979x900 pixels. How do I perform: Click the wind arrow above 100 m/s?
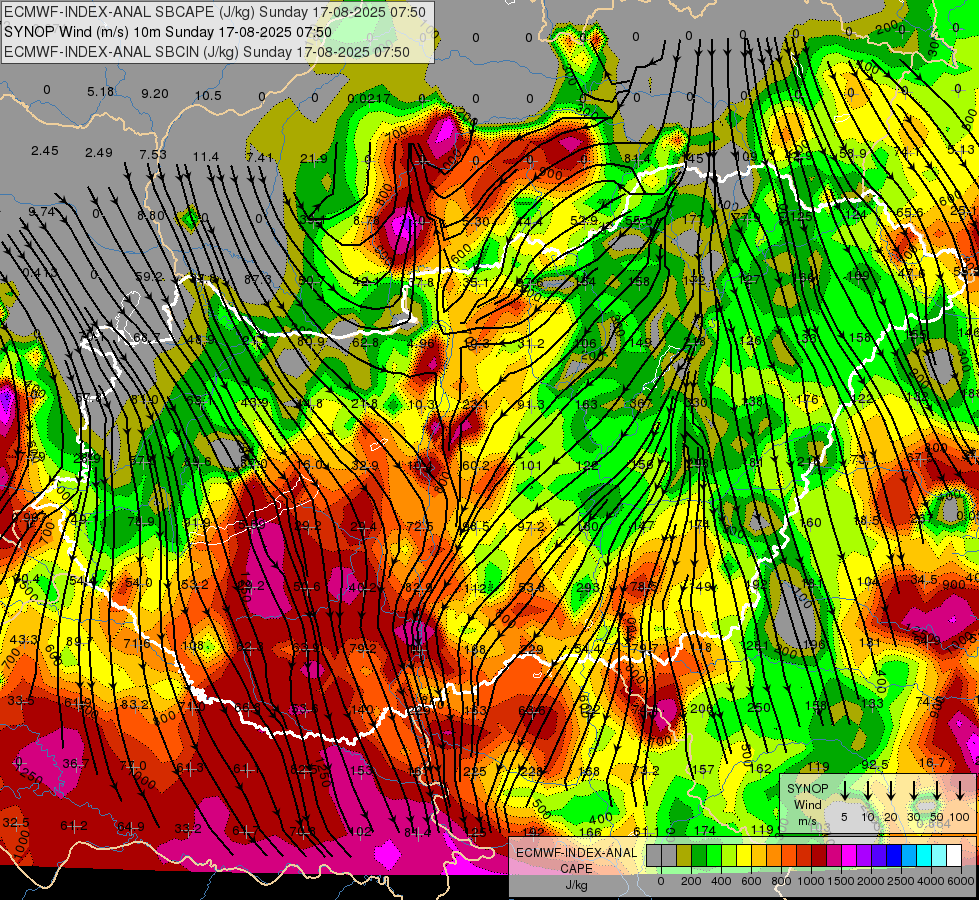tap(960, 790)
